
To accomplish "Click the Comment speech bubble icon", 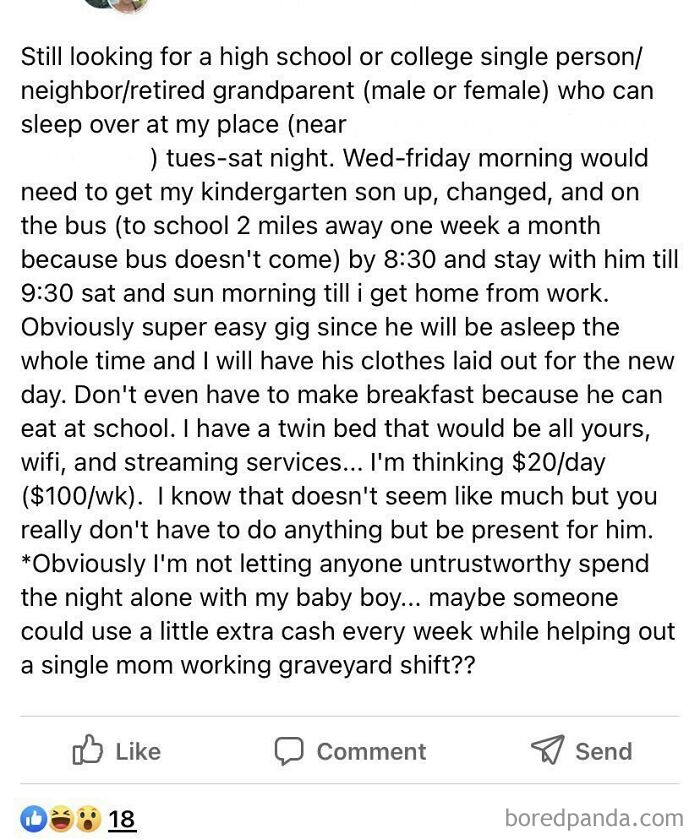I will point(289,751).
